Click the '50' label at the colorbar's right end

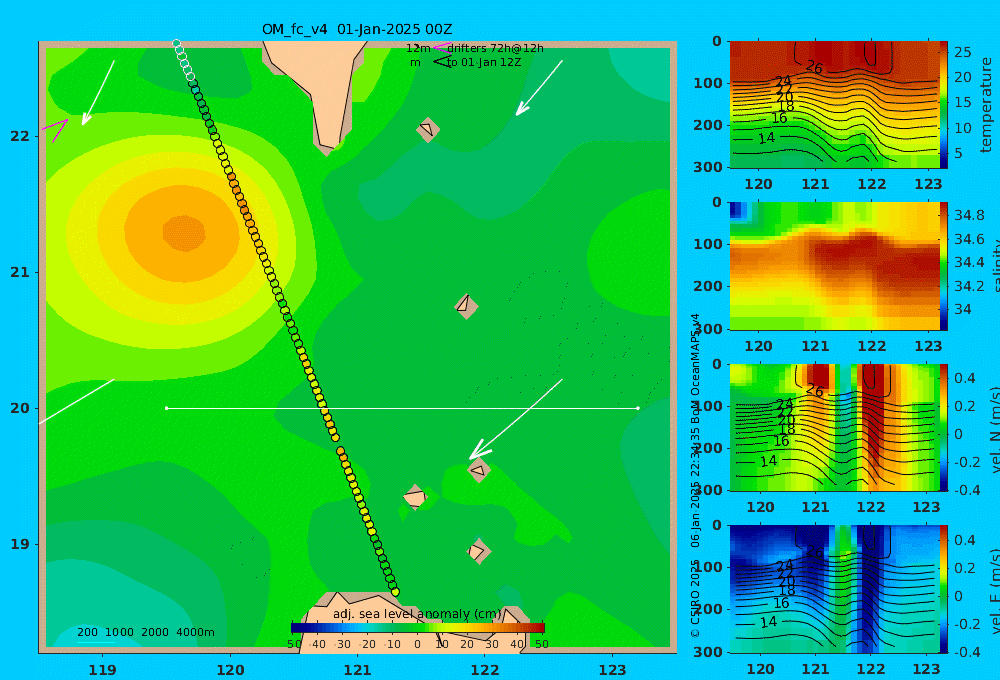(541, 644)
